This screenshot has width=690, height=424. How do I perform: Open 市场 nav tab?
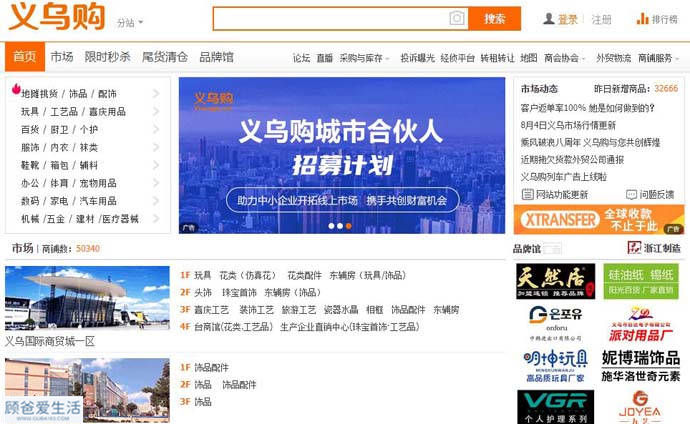coord(62,57)
